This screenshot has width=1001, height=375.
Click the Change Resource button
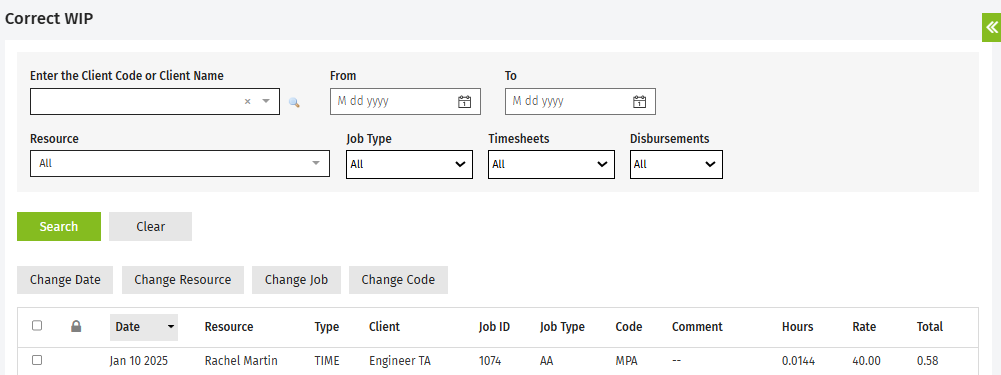[x=183, y=280]
